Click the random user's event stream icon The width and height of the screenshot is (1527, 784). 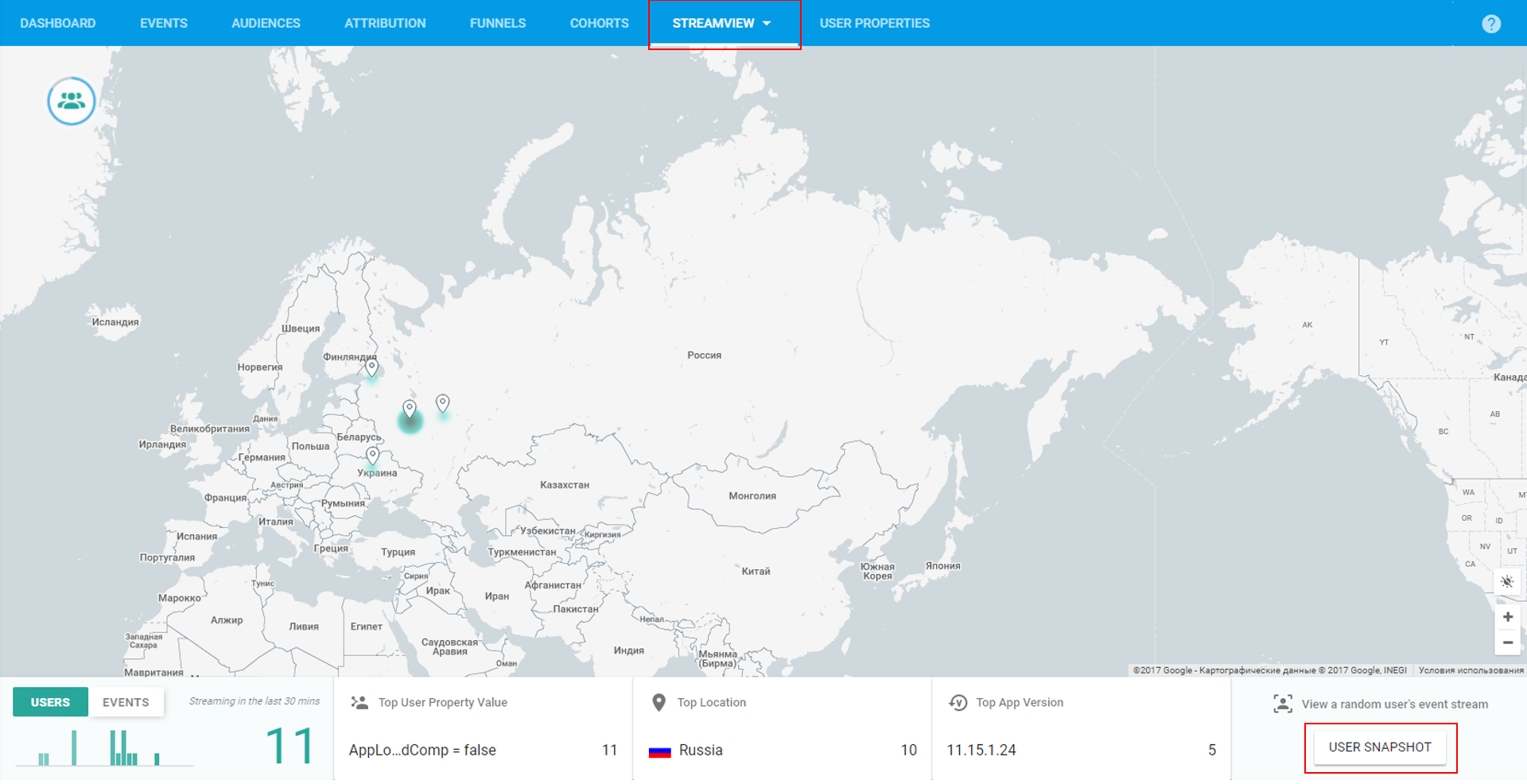pyautogui.click(x=1282, y=704)
